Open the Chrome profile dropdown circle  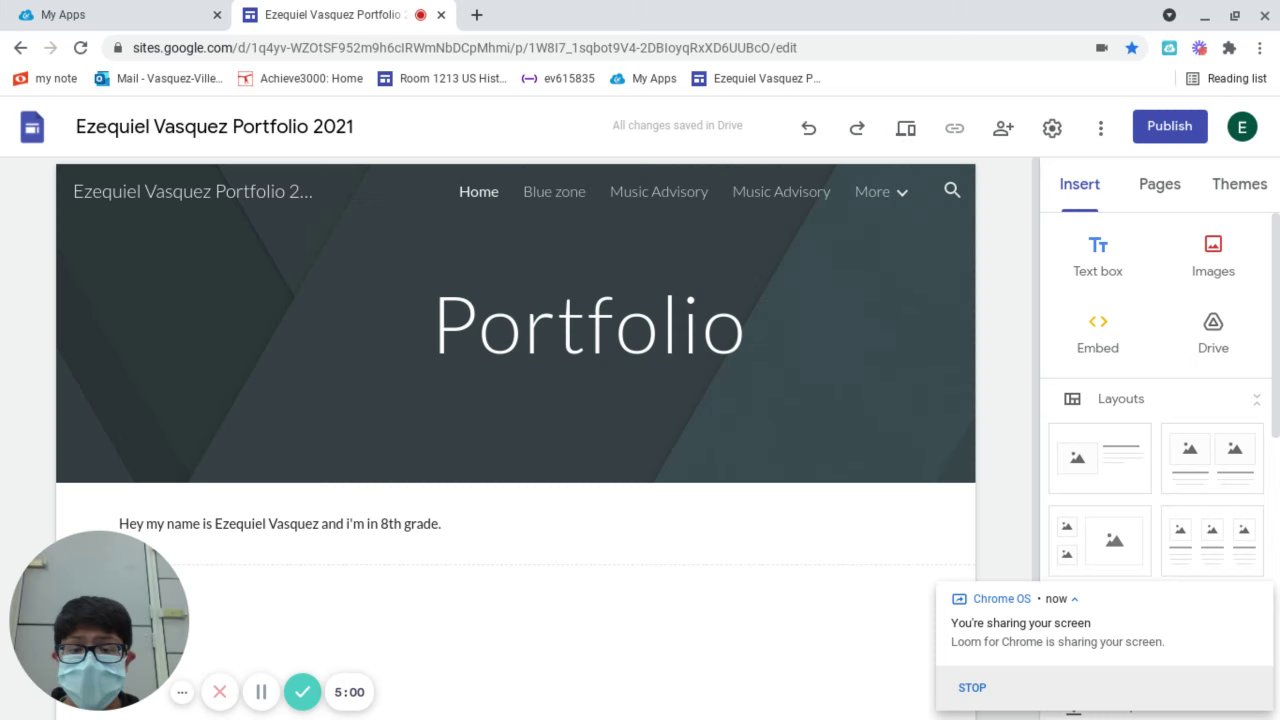[x=1169, y=15]
